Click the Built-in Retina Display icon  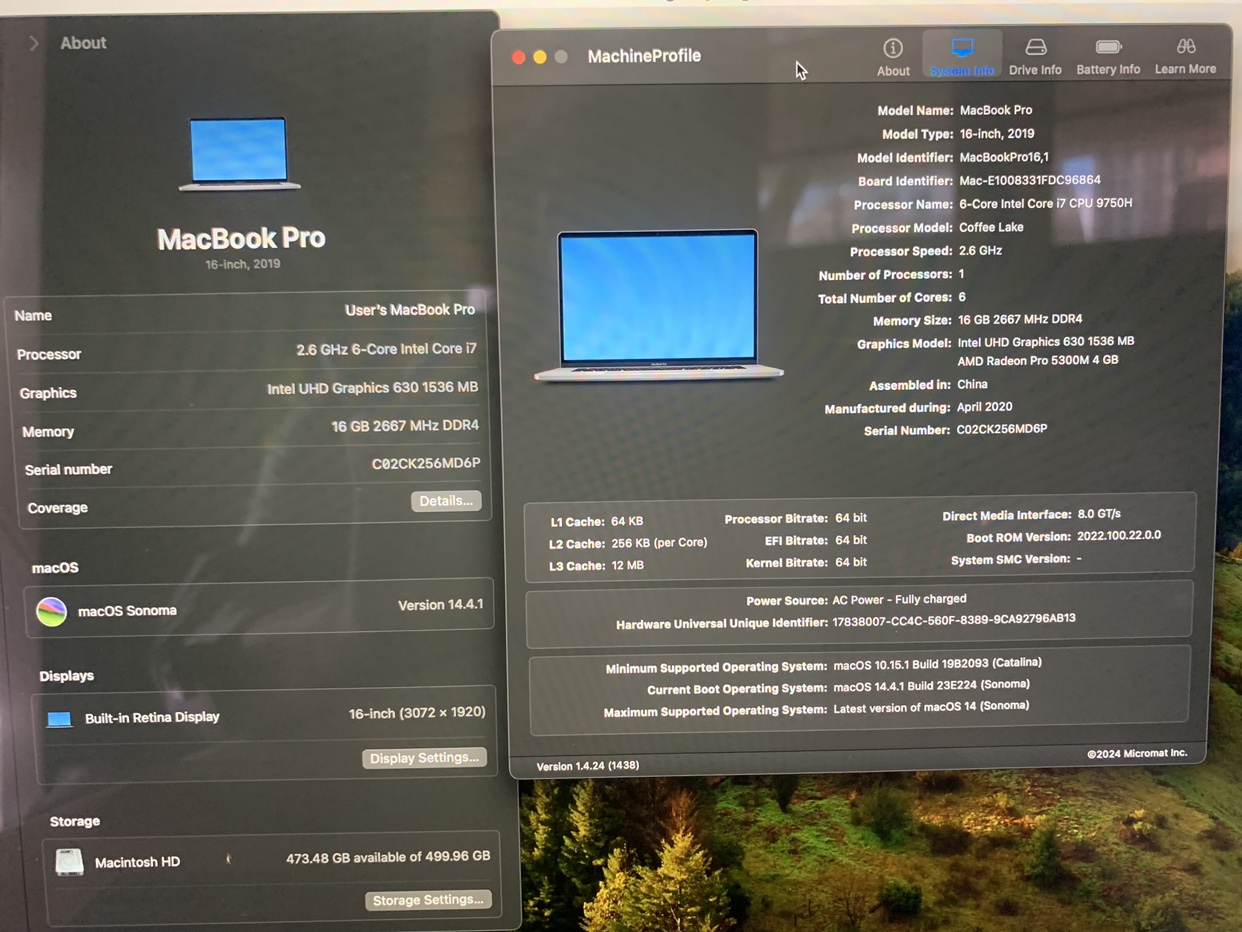(x=59, y=719)
